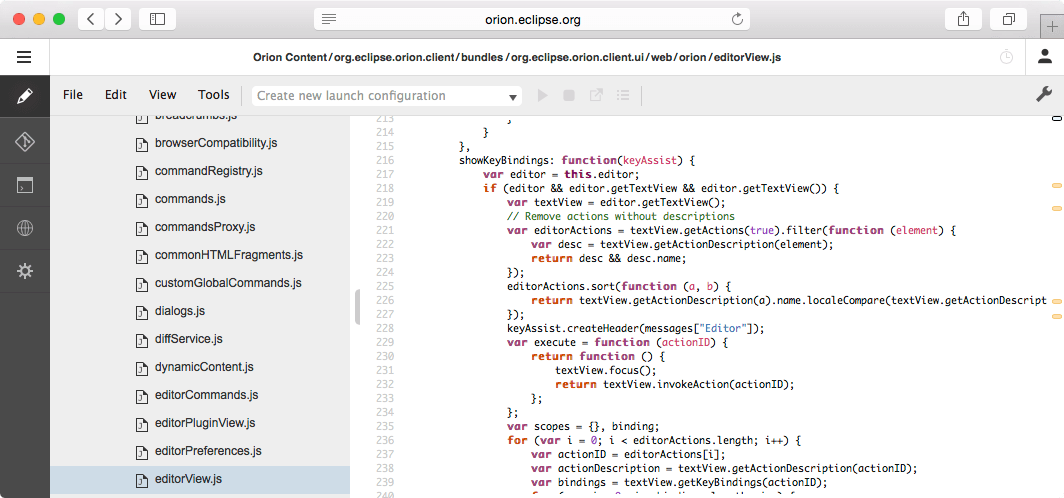Click the Safari Share button

(963, 19)
